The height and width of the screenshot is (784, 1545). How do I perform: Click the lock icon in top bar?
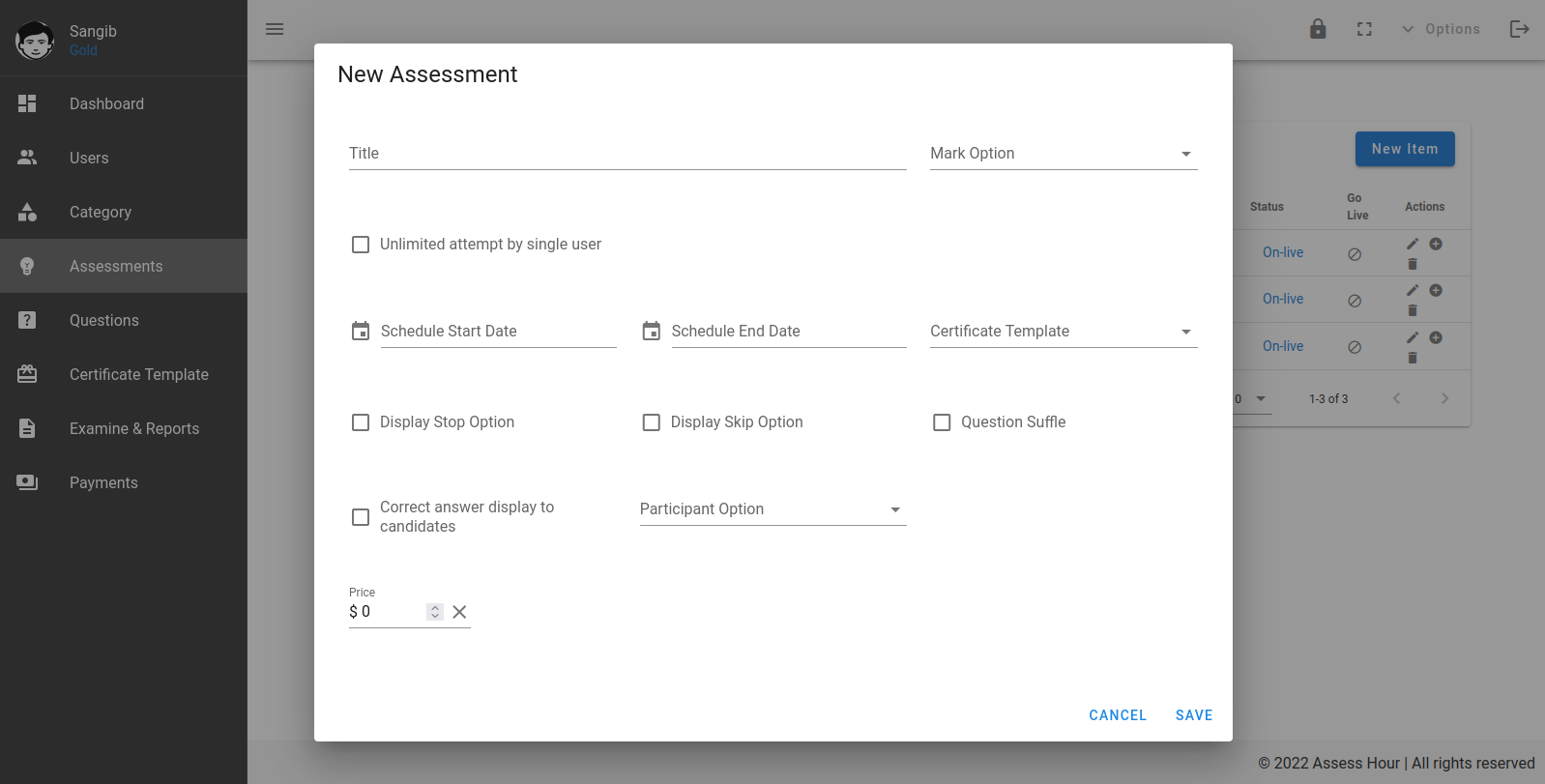(x=1318, y=29)
